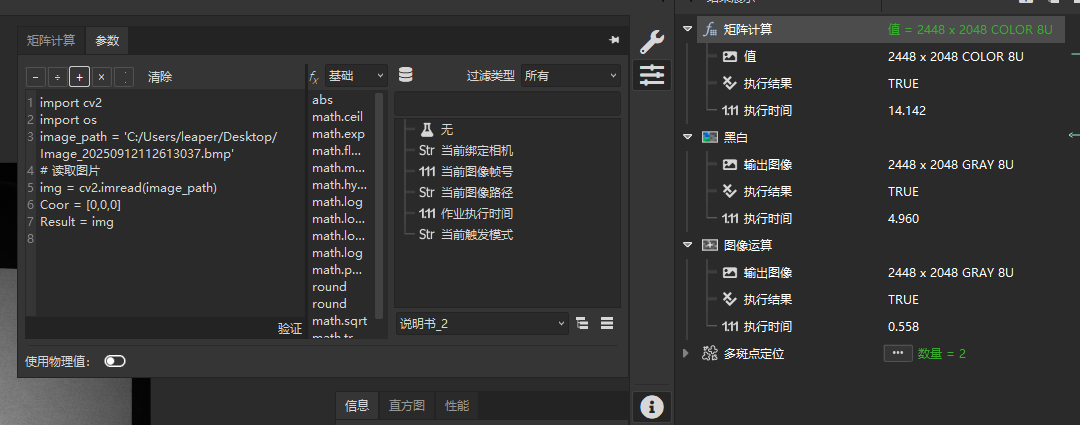Viewport: 1080px width, 425px height.
Task: Click the info icon at bottom
Action: point(652,406)
